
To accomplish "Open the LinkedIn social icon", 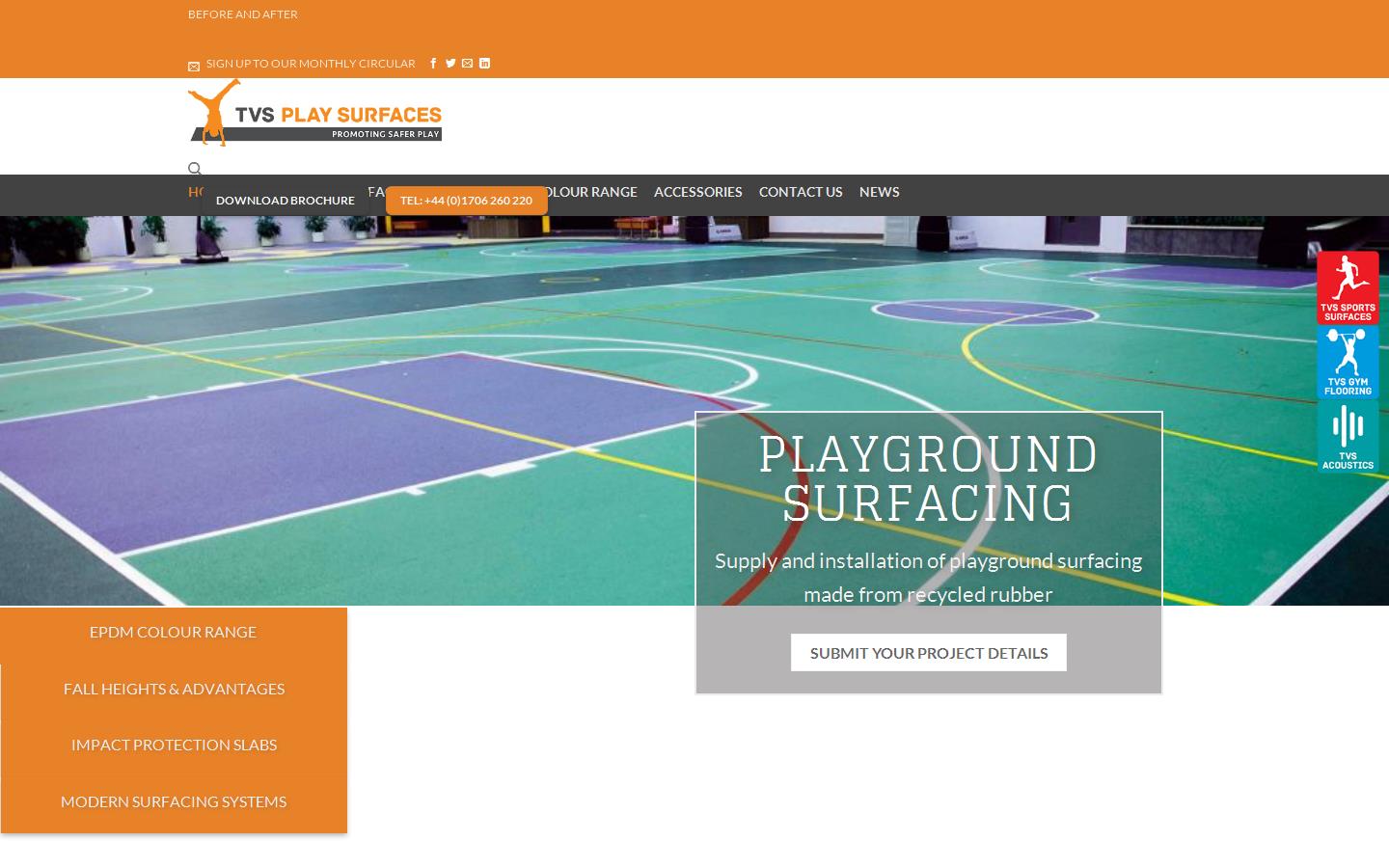I will (x=485, y=64).
